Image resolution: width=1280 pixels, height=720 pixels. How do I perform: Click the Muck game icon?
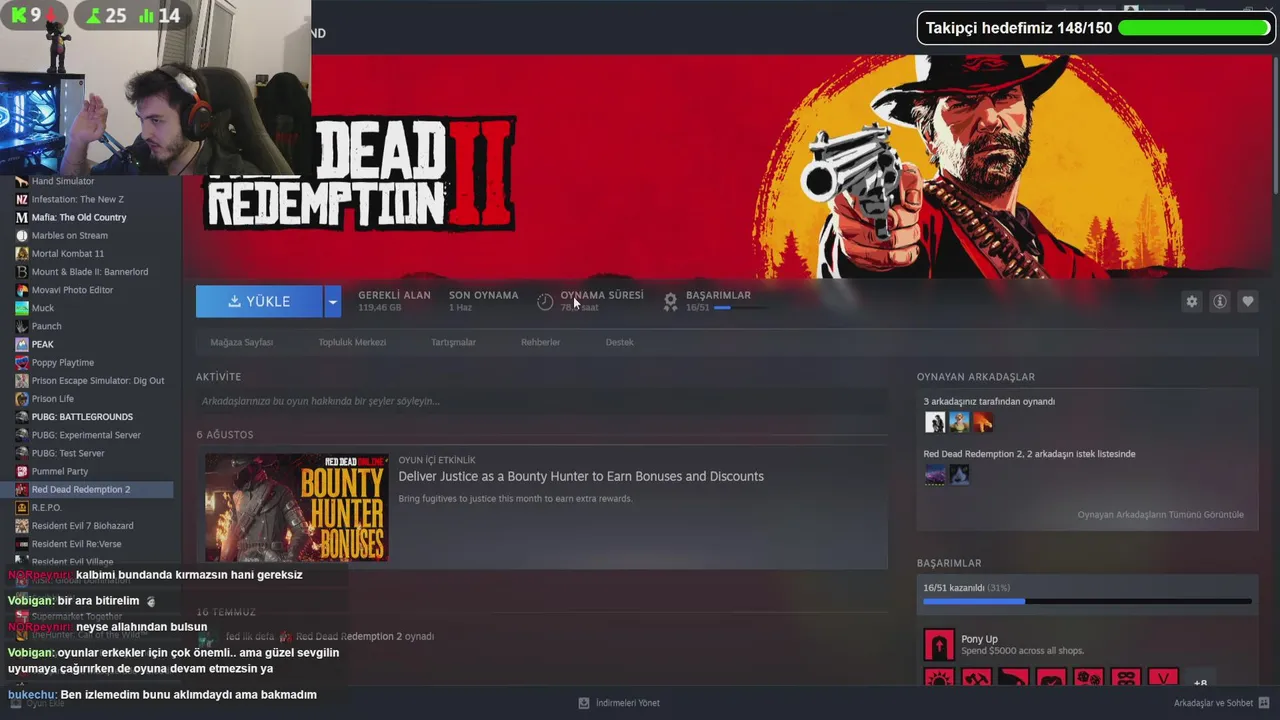coord(22,308)
